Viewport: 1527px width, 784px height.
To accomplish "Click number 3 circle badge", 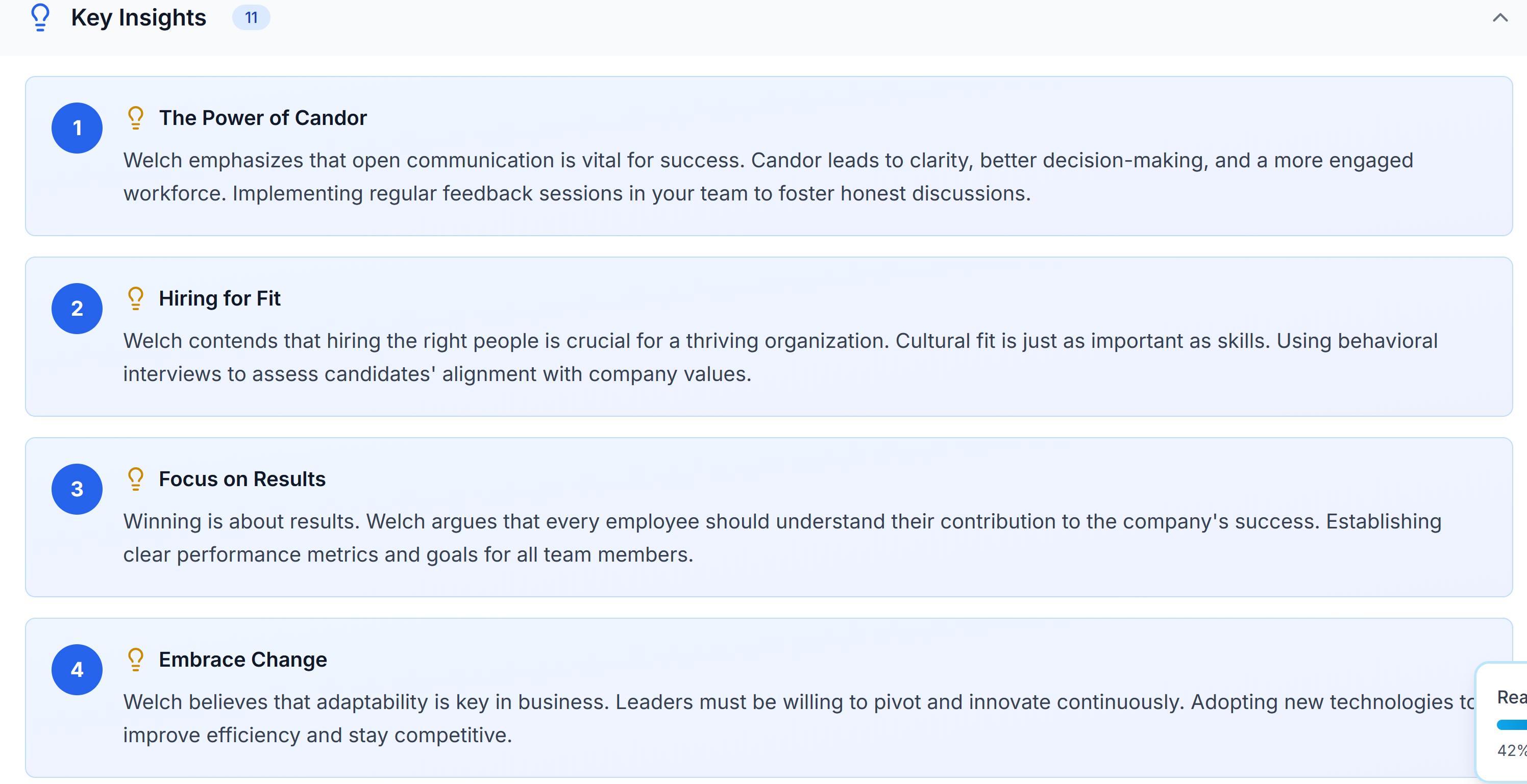I will coord(77,489).
